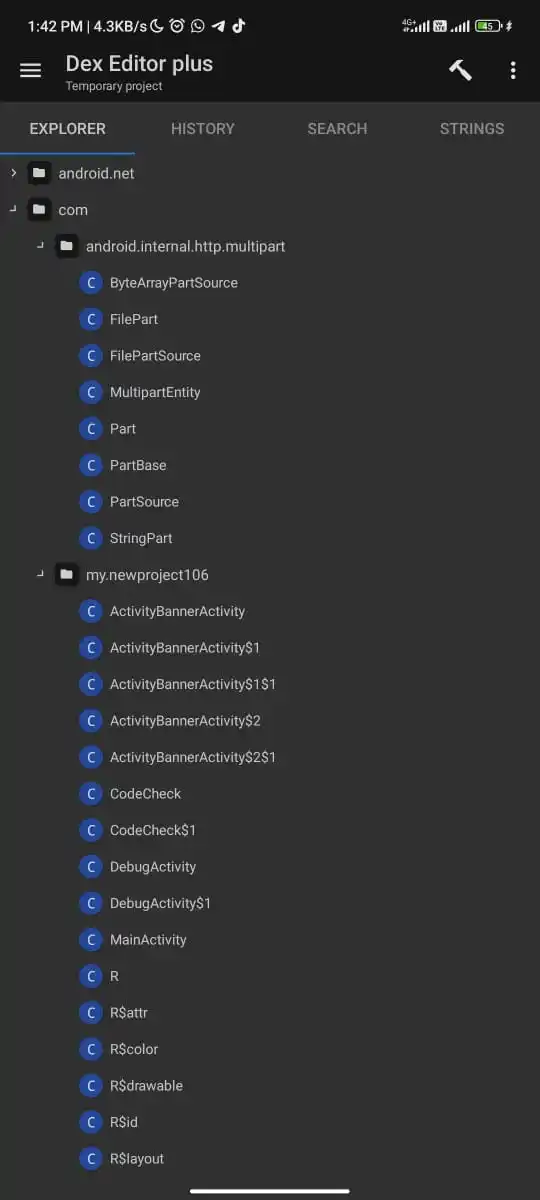Switch to the HISTORY tab
The height and width of the screenshot is (1200, 540).
[203, 128]
